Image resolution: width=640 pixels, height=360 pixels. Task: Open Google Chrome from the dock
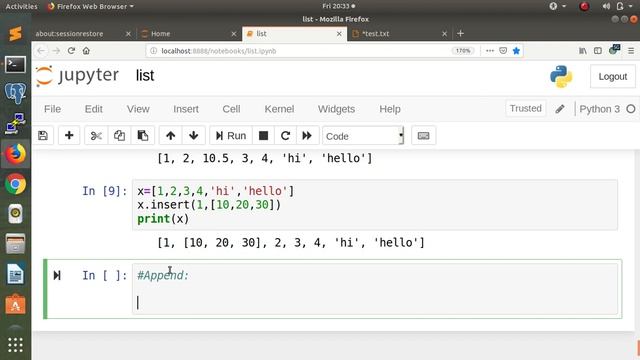pyautogui.click(x=16, y=184)
